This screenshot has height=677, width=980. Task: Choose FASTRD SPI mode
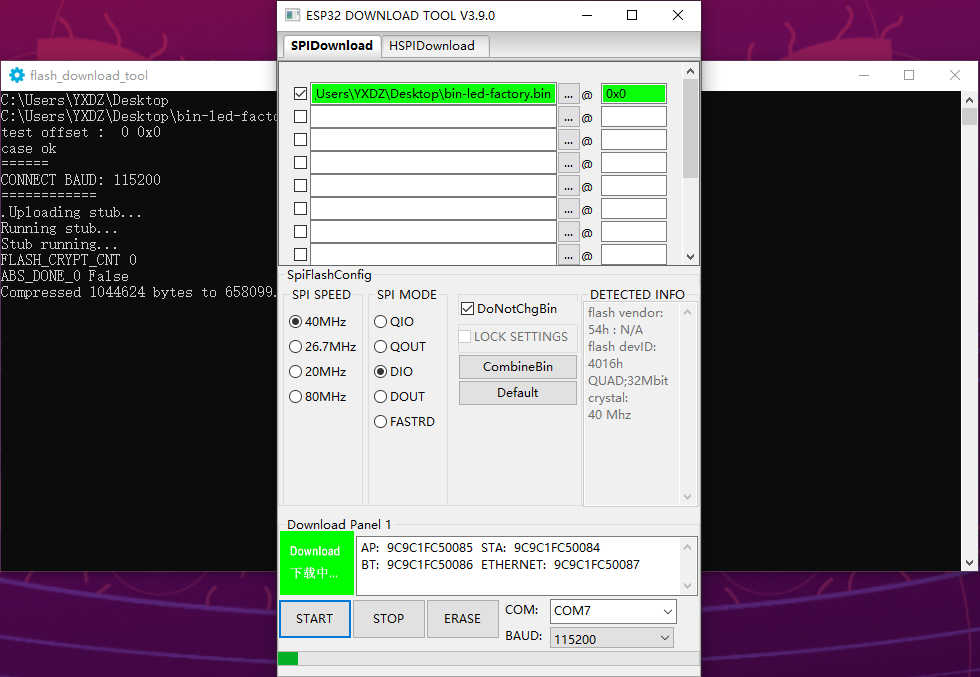pos(404,421)
